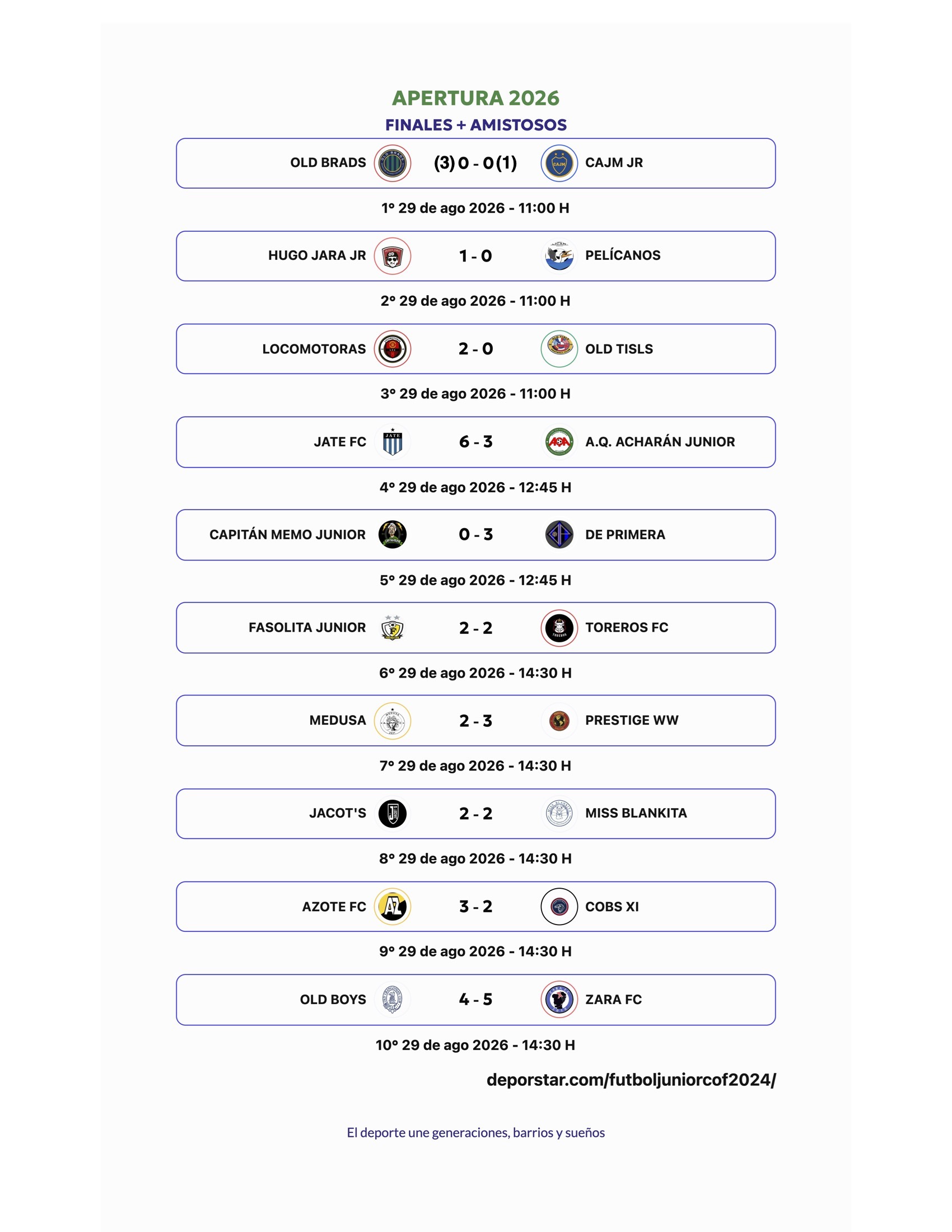Click the Old Brads team logo
The width and height of the screenshot is (952, 1232).
tap(392, 163)
